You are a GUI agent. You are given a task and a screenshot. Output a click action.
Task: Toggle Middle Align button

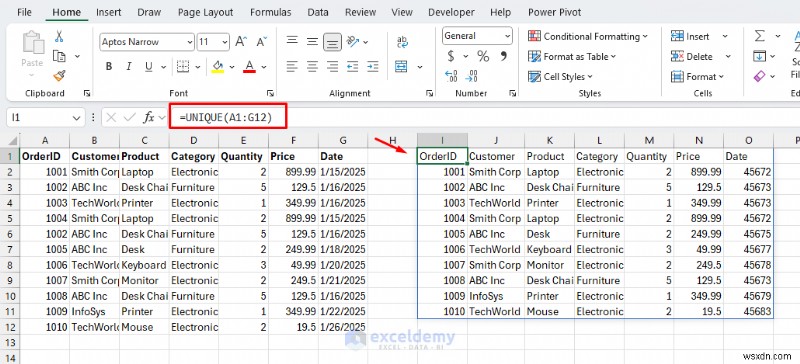point(312,41)
